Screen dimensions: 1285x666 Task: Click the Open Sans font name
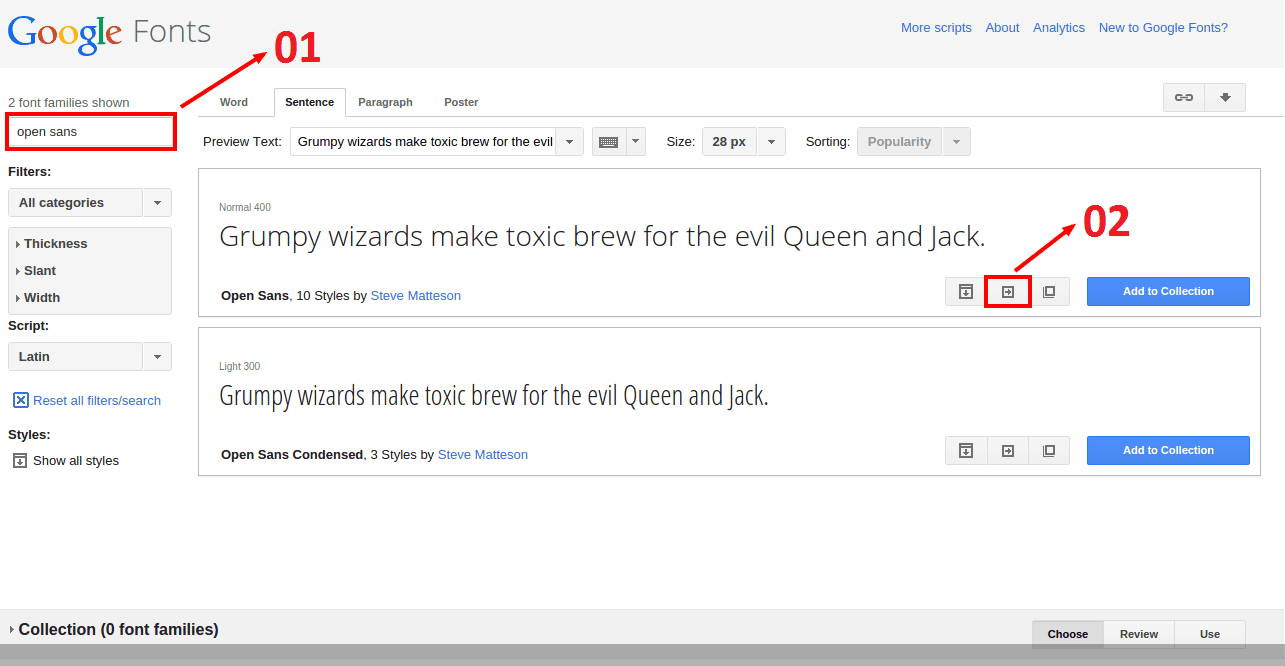255,296
